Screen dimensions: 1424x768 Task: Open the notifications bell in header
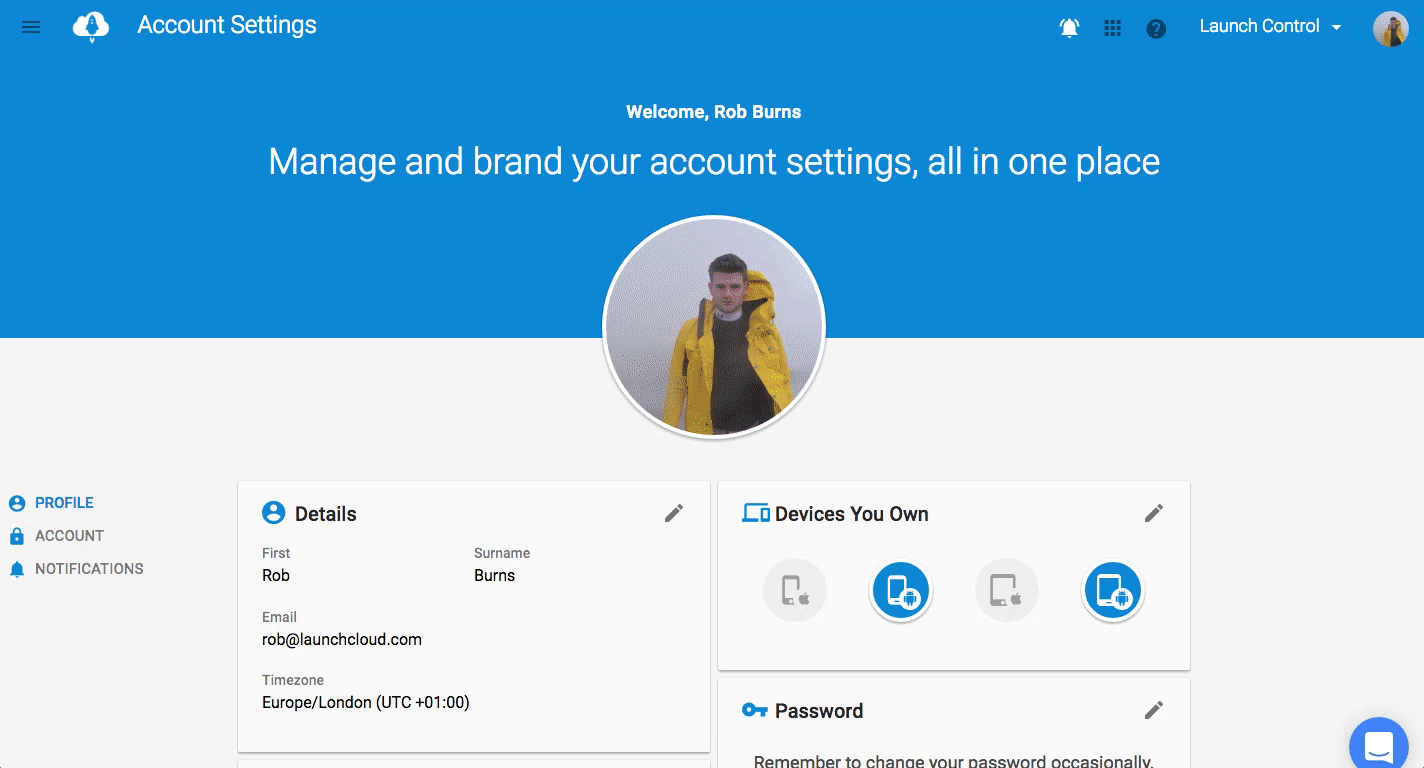1069,28
